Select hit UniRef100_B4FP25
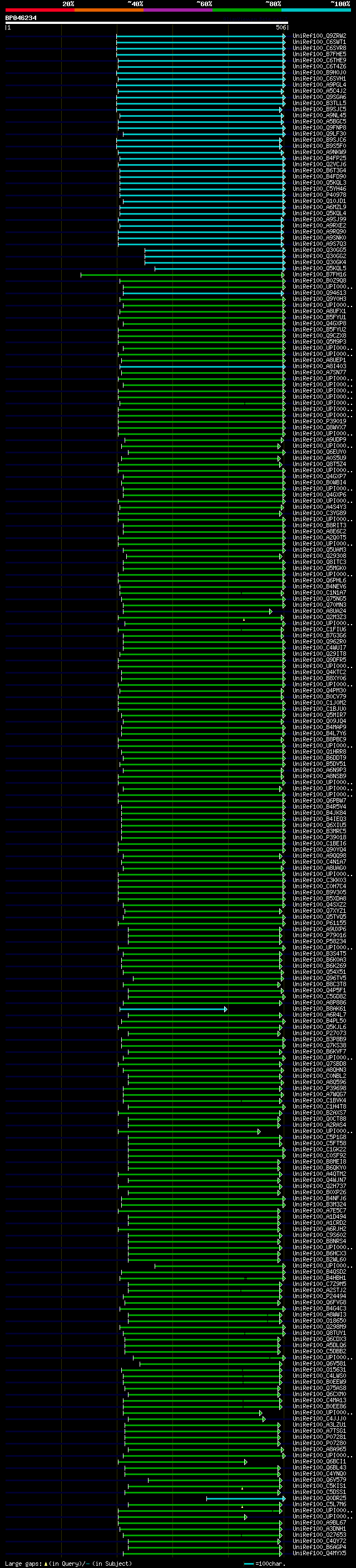This screenshot has height=1568, width=356. point(319,159)
